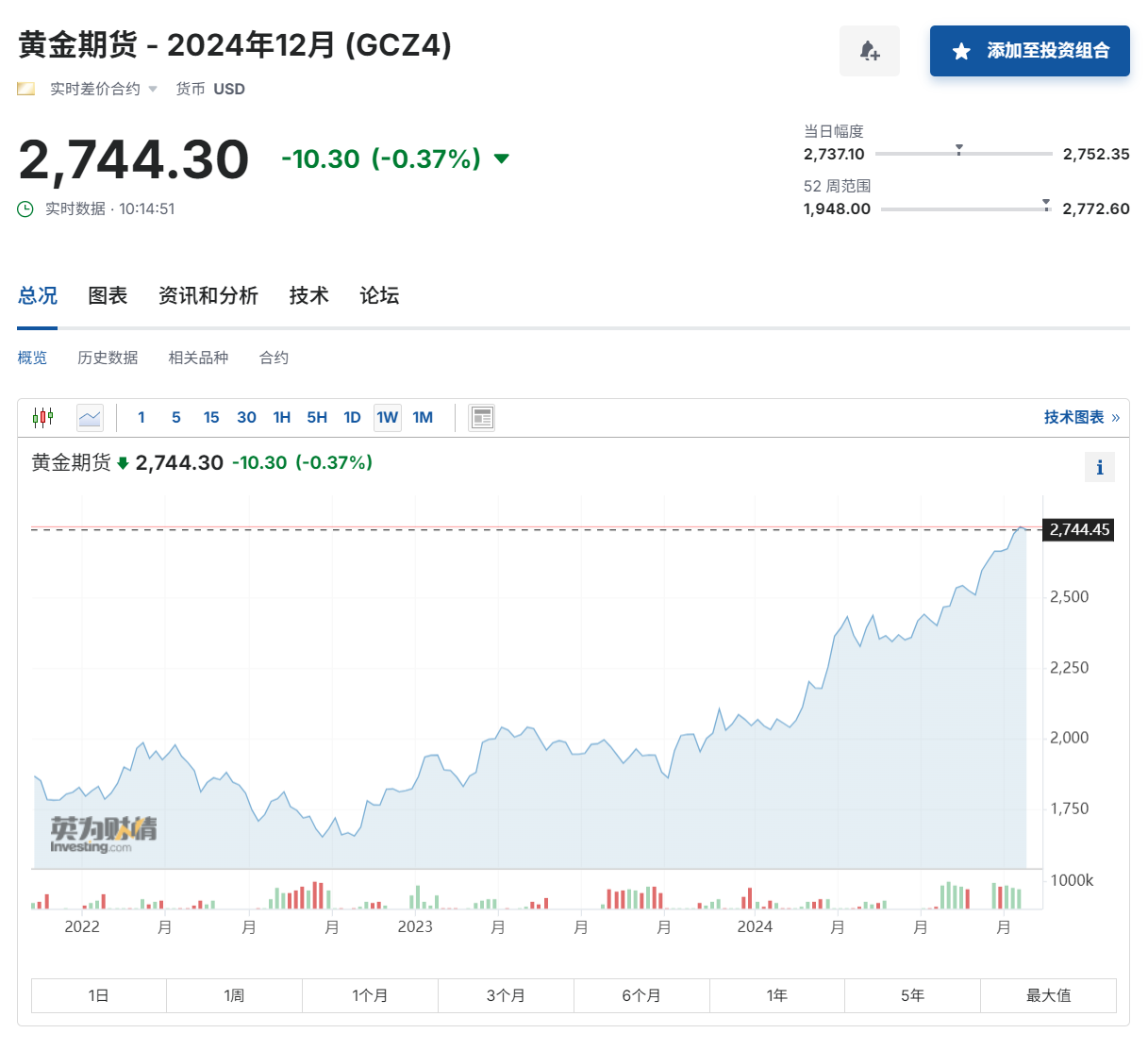Enable the 1D timeframe

pos(352,416)
